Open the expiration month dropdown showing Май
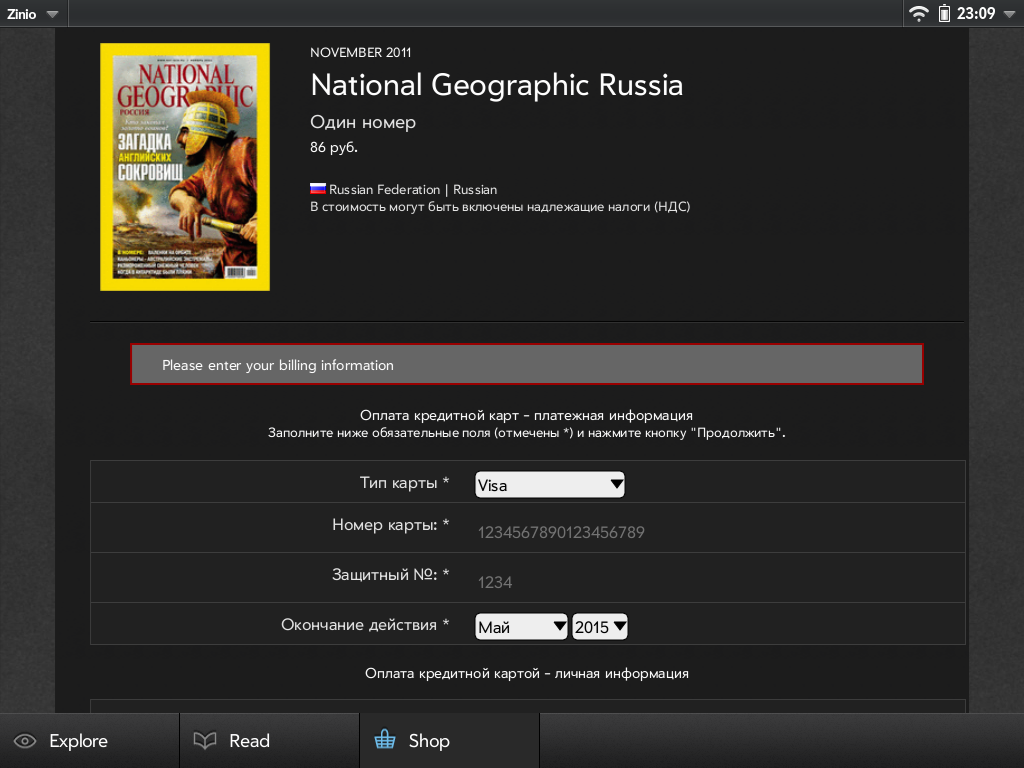1024x768 pixels. point(521,627)
